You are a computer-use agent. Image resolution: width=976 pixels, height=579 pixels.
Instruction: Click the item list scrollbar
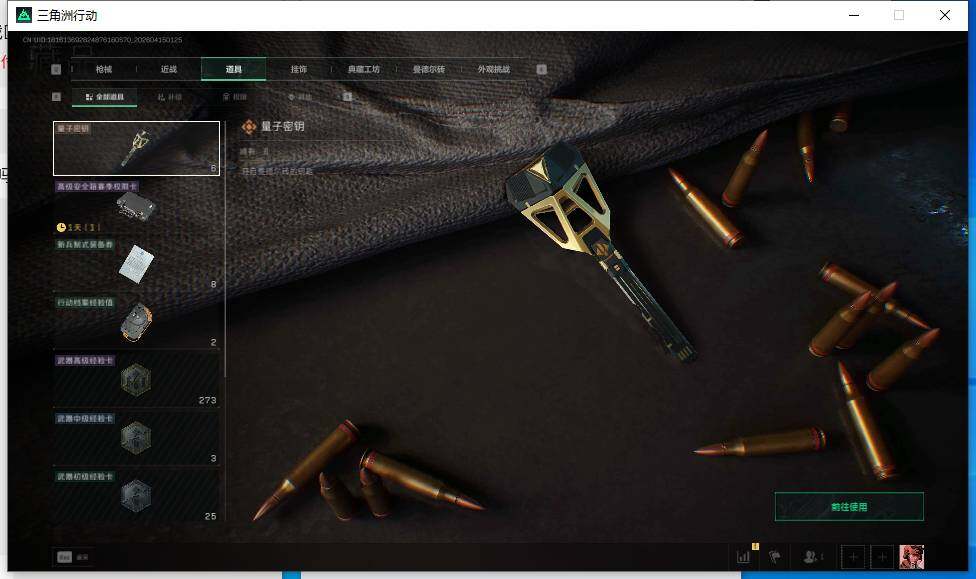(x=225, y=249)
